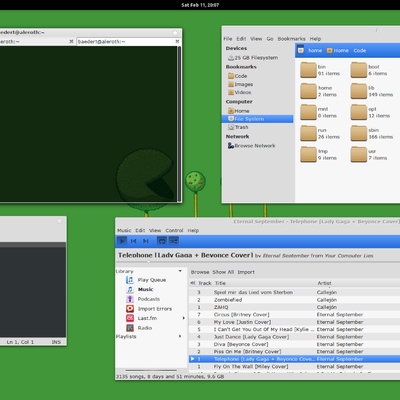Select the boot folder icon
The image size is (400, 400).
(359, 70)
